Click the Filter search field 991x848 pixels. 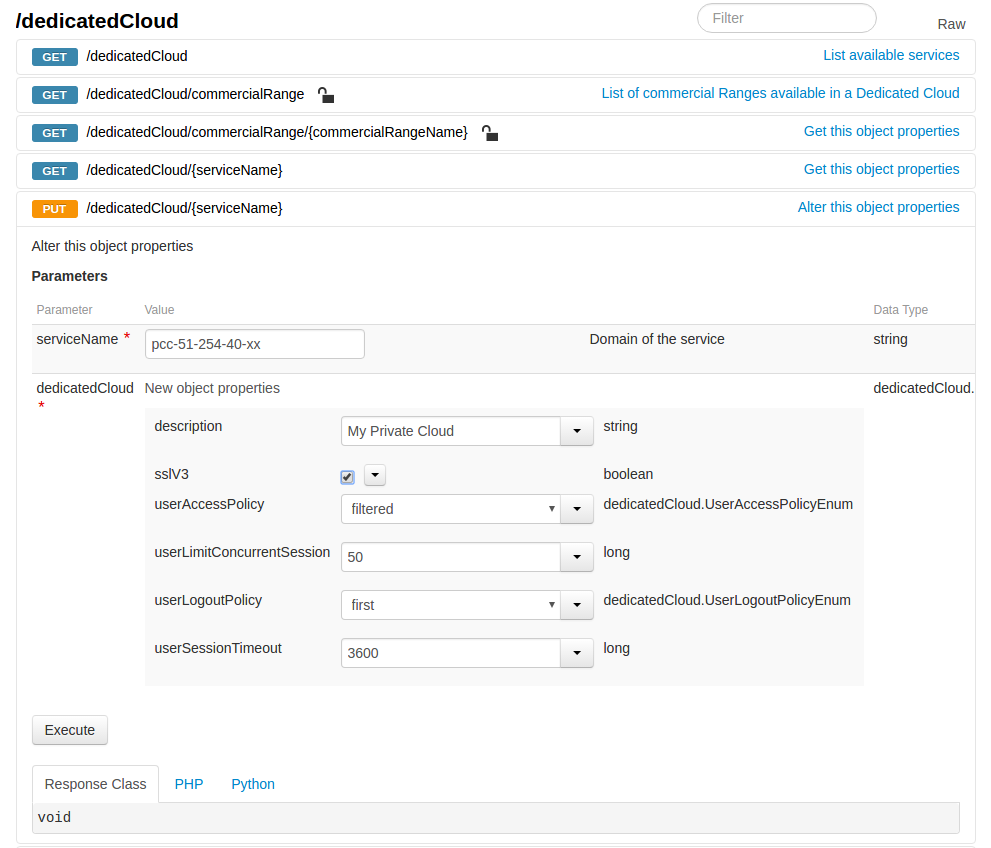click(786, 18)
